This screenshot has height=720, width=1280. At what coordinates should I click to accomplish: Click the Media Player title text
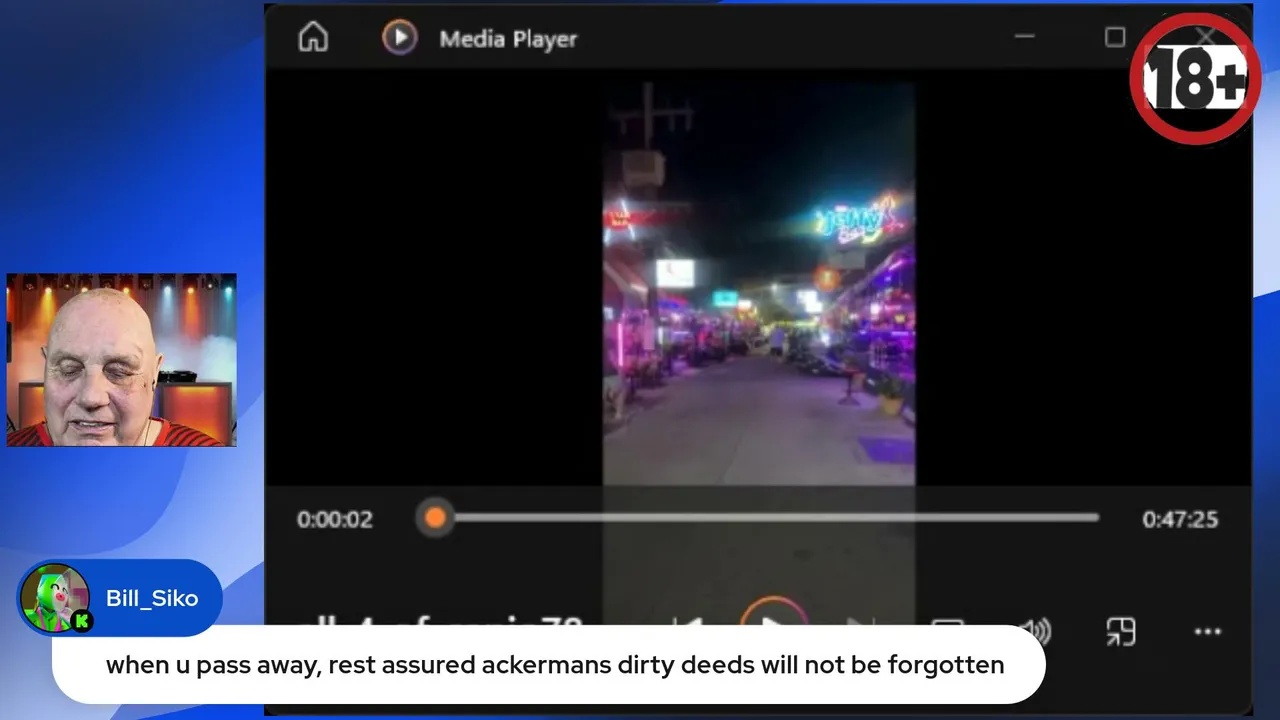[508, 39]
